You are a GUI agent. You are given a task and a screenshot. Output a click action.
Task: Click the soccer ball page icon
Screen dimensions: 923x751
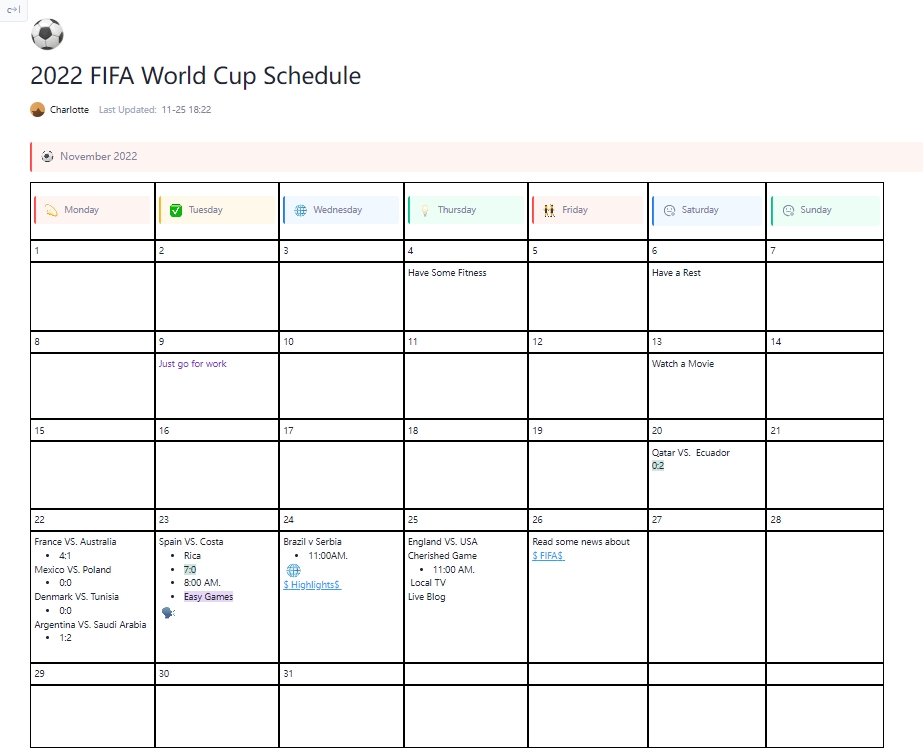coord(47,34)
